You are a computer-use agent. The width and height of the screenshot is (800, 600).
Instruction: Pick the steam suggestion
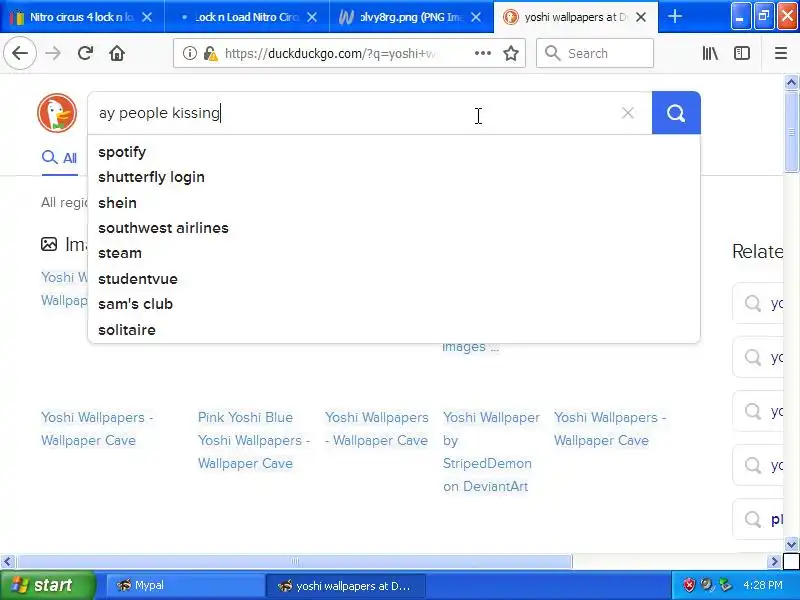(394, 253)
